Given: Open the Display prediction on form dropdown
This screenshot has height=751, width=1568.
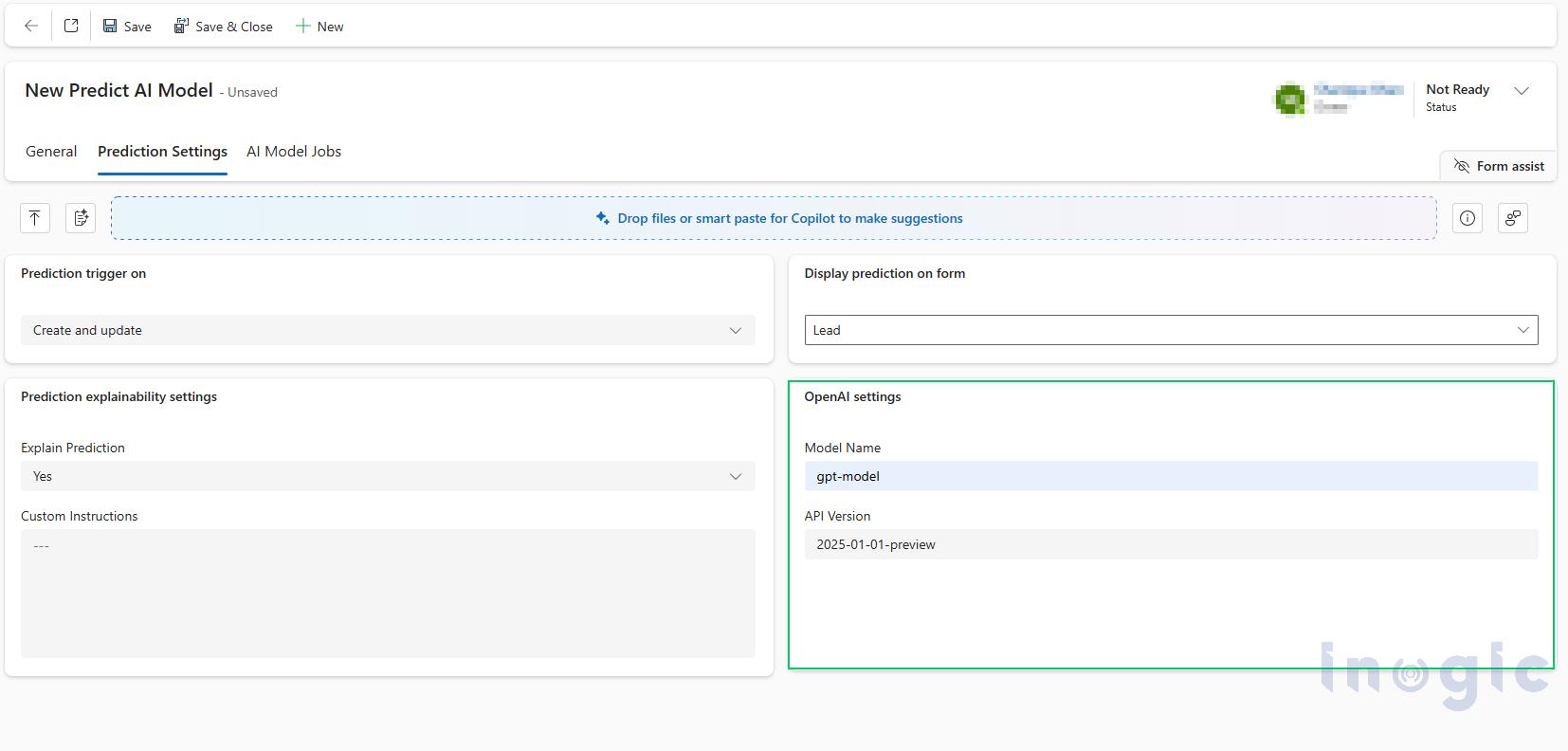Looking at the screenshot, I should point(1171,330).
